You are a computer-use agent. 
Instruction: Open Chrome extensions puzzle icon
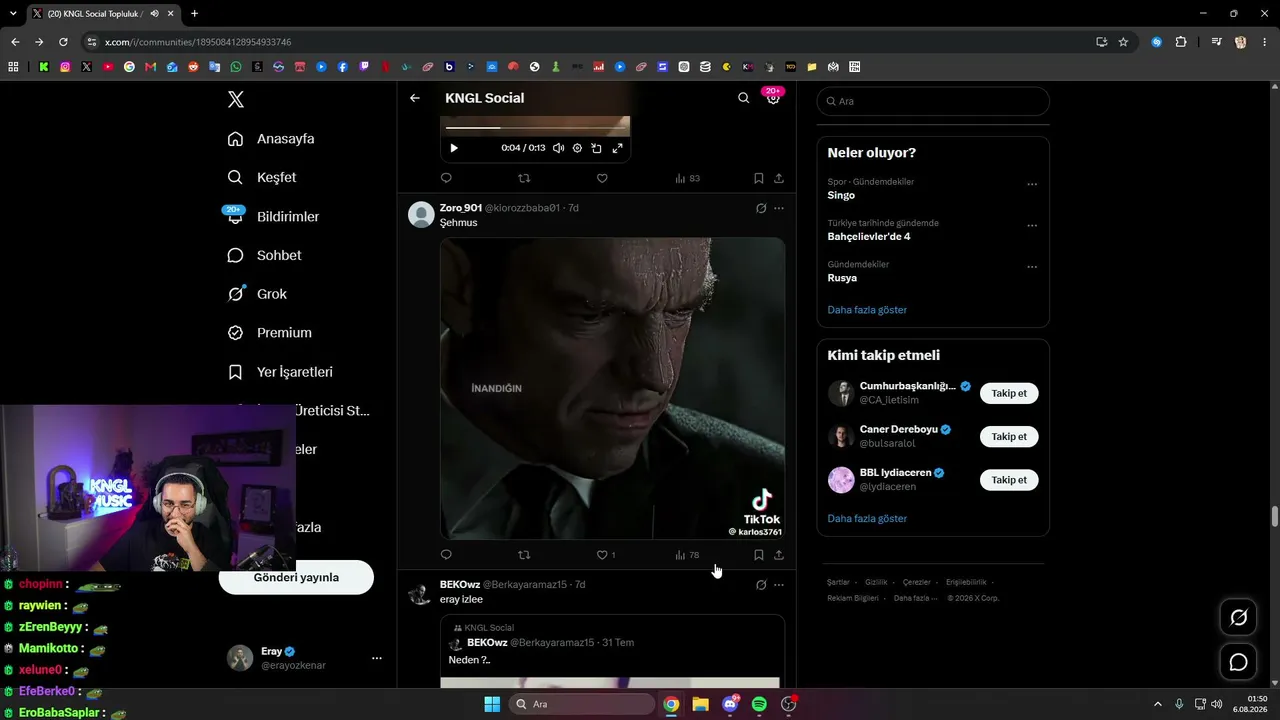tap(1181, 42)
